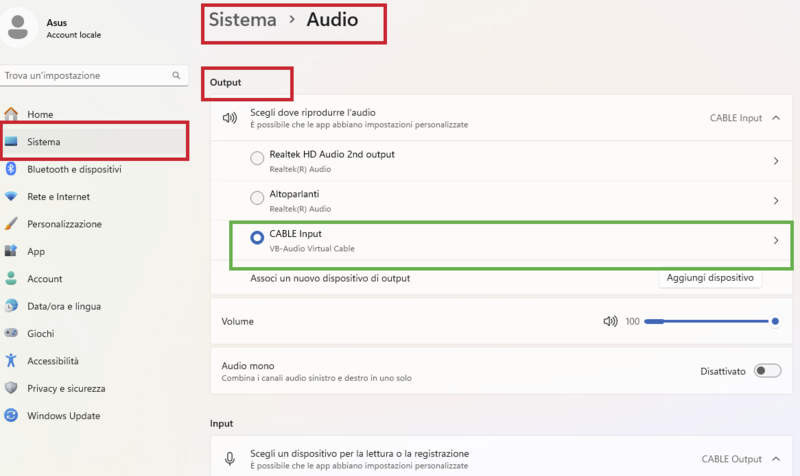Toggle the Audio mono switch
Viewport: 800px width, 476px height.
[x=767, y=371]
